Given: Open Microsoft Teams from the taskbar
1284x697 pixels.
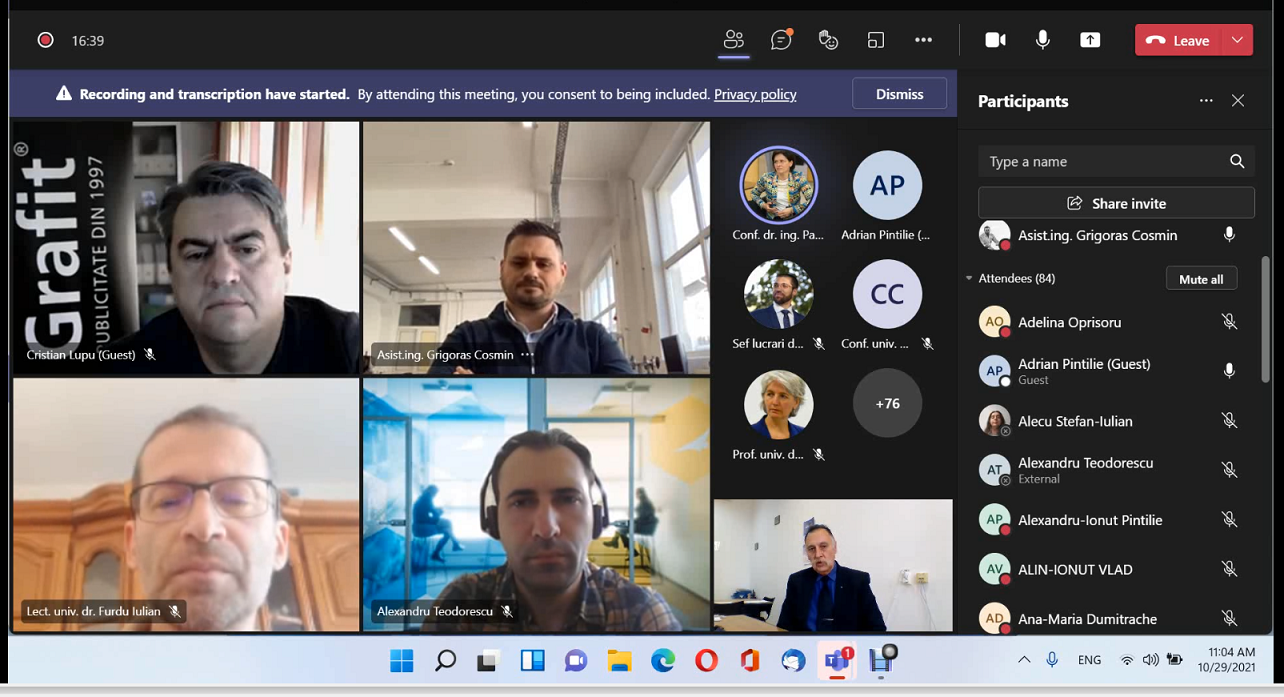Looking at the screenshot, I should (x=837, y=660).
